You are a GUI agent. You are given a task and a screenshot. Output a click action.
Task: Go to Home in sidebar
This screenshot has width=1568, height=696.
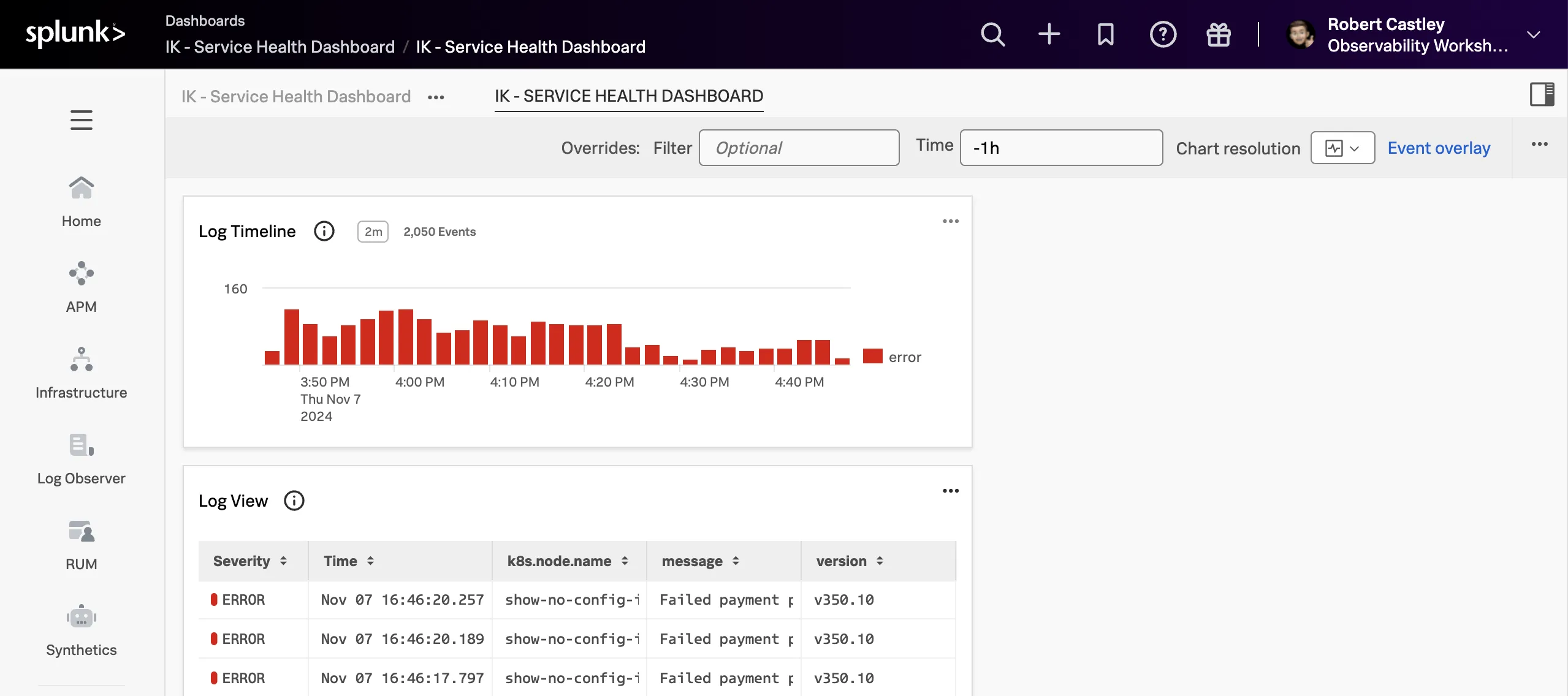[x=81, y=202]
